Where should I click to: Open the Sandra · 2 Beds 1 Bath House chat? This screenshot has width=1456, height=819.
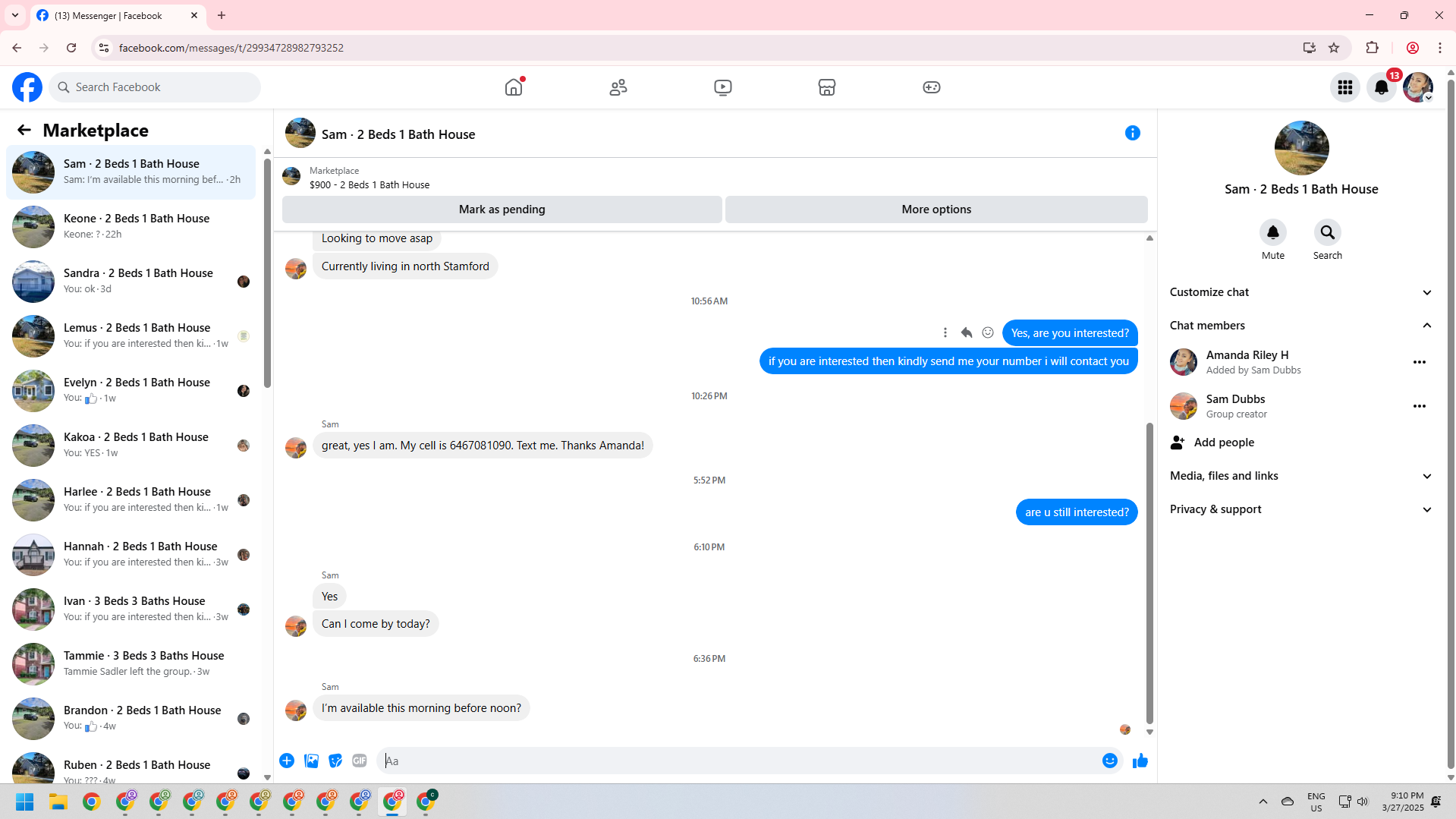(131, 282)
